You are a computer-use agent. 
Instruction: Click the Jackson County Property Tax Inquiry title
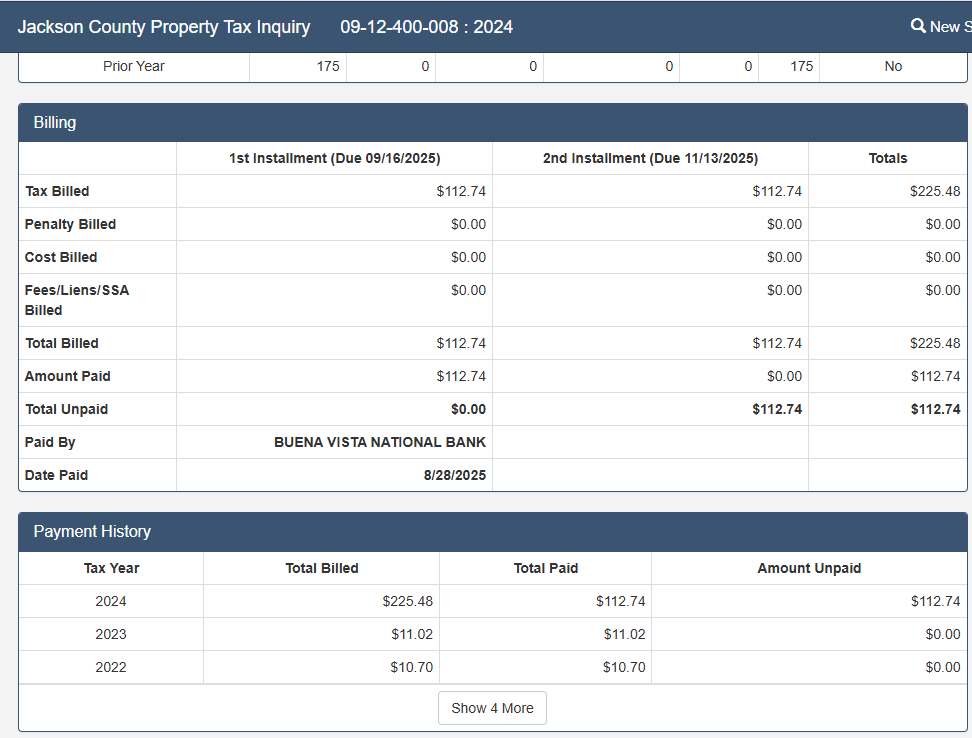(164, 27)
